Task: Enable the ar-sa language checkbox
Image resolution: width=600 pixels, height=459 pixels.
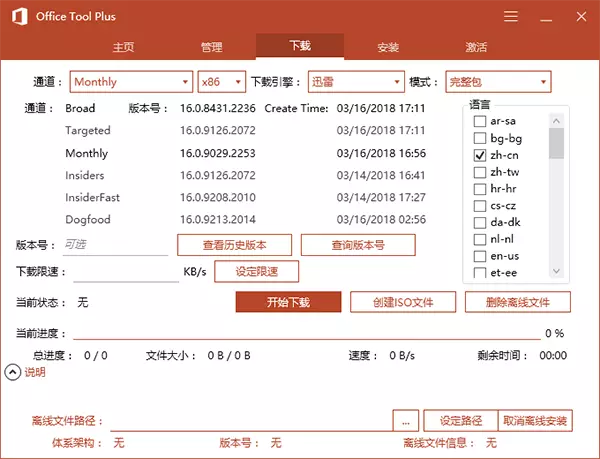Action: click(481, 121)
